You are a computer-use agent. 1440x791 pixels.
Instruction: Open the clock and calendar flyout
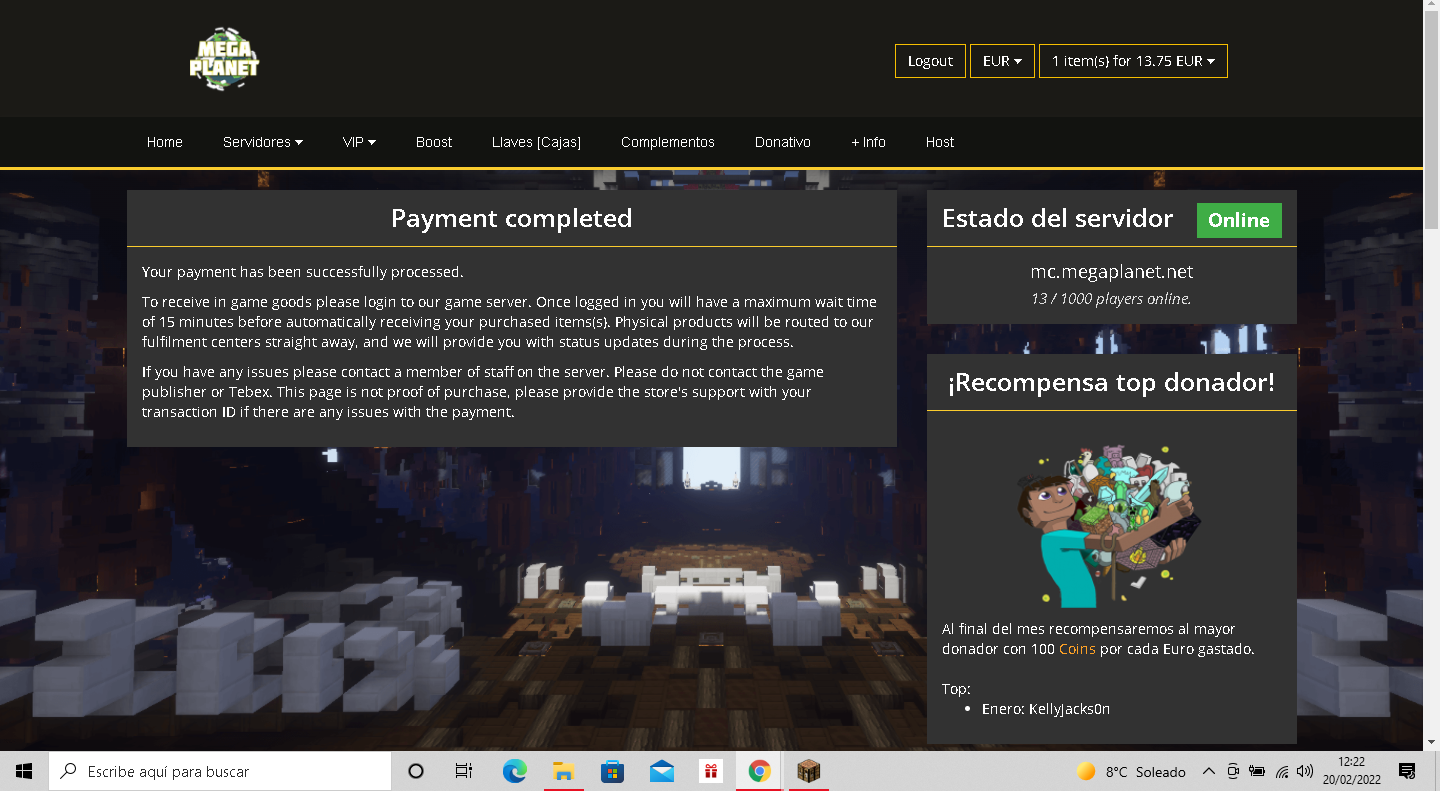pos(1351,771)
